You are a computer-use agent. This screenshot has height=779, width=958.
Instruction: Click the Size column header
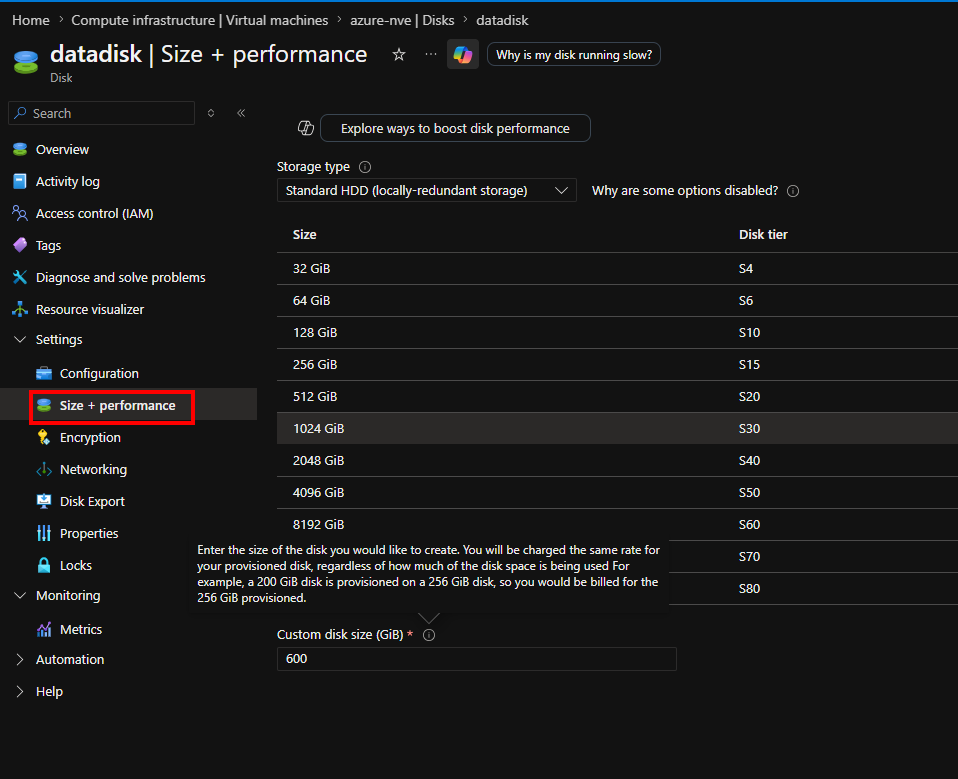(x=304, y=235)
